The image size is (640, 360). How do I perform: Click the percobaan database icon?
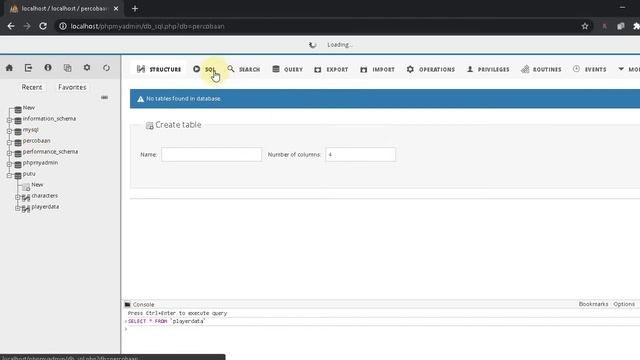(x=18, y=143)
